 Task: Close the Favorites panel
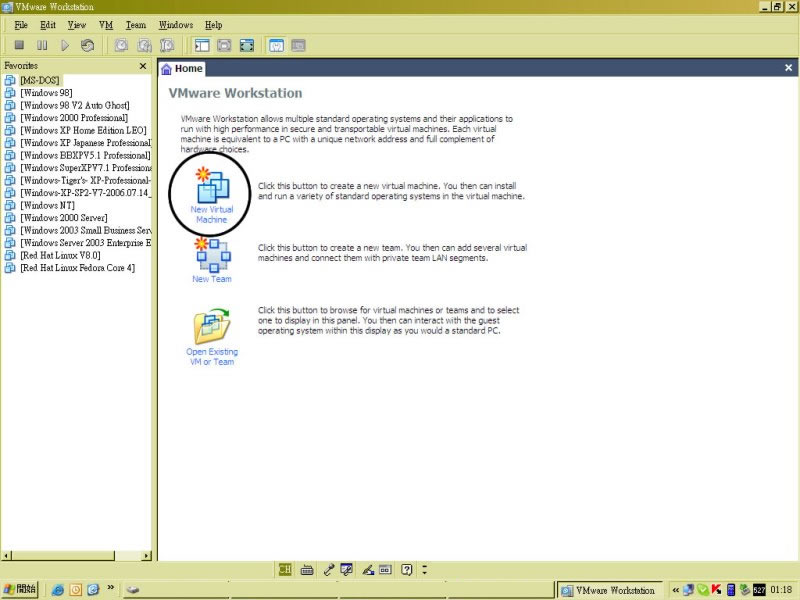[143, 66]
